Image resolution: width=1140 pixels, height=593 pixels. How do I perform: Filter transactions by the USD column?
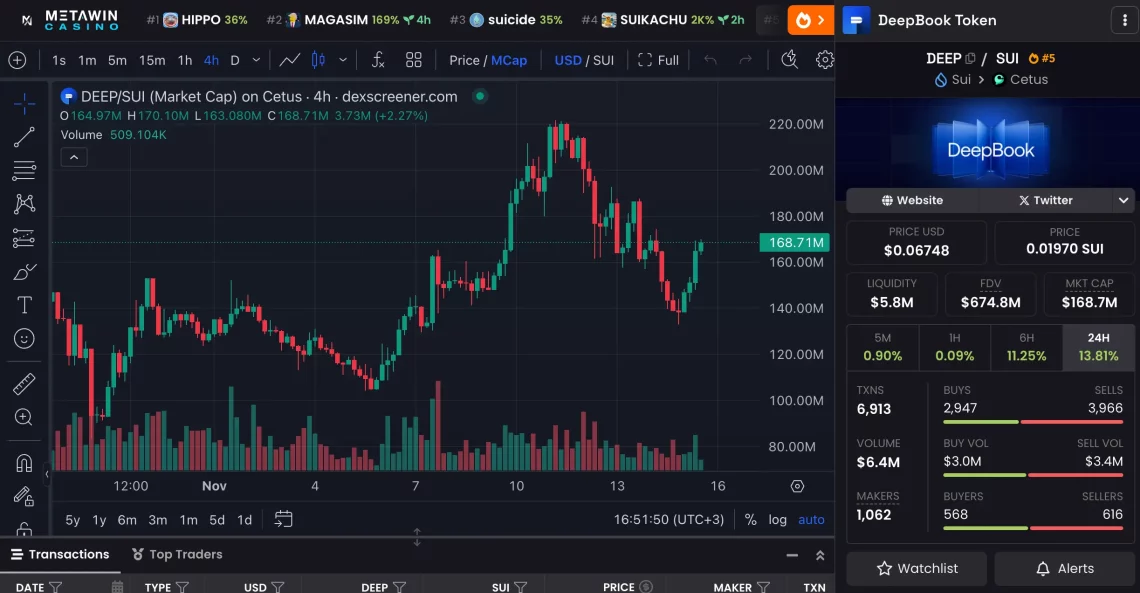coord(279,587)
